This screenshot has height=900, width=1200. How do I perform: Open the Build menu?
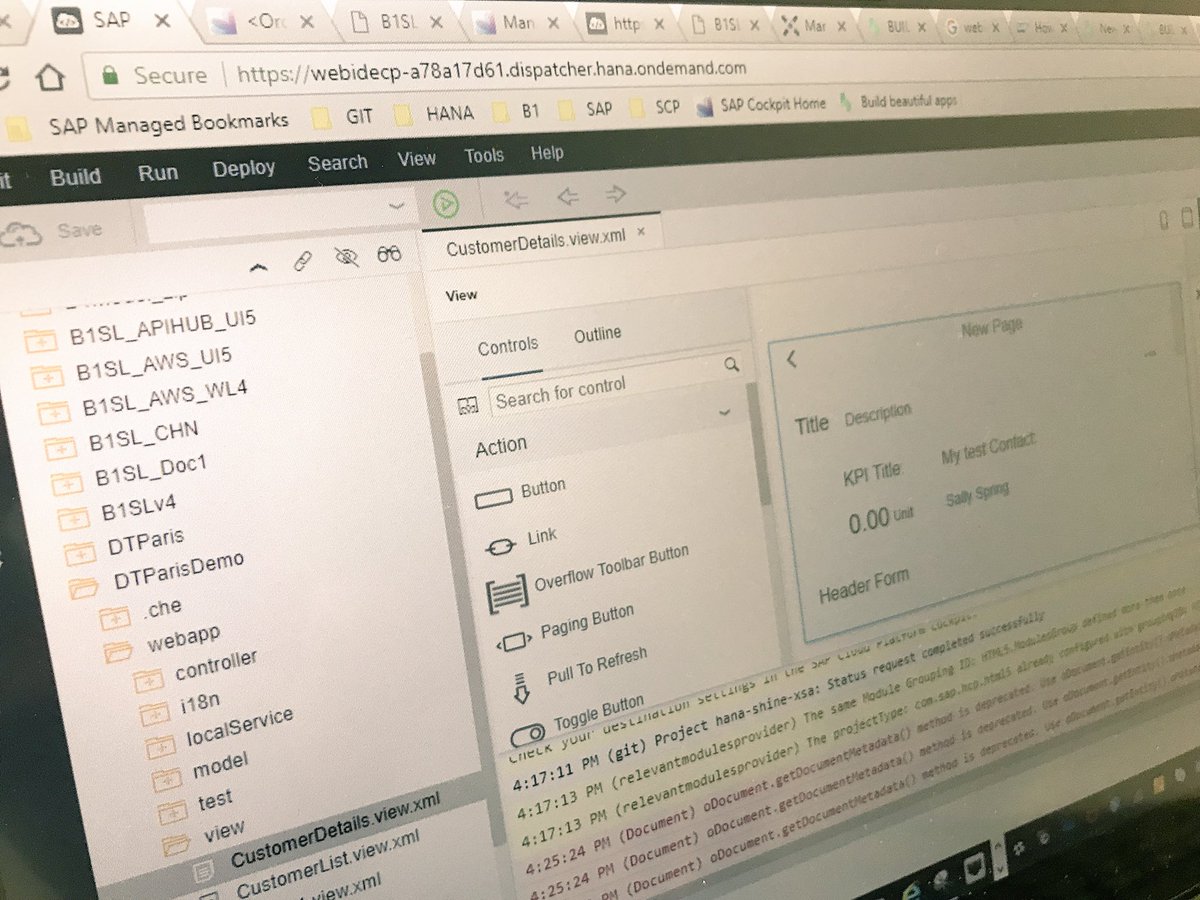click(75, 177)
